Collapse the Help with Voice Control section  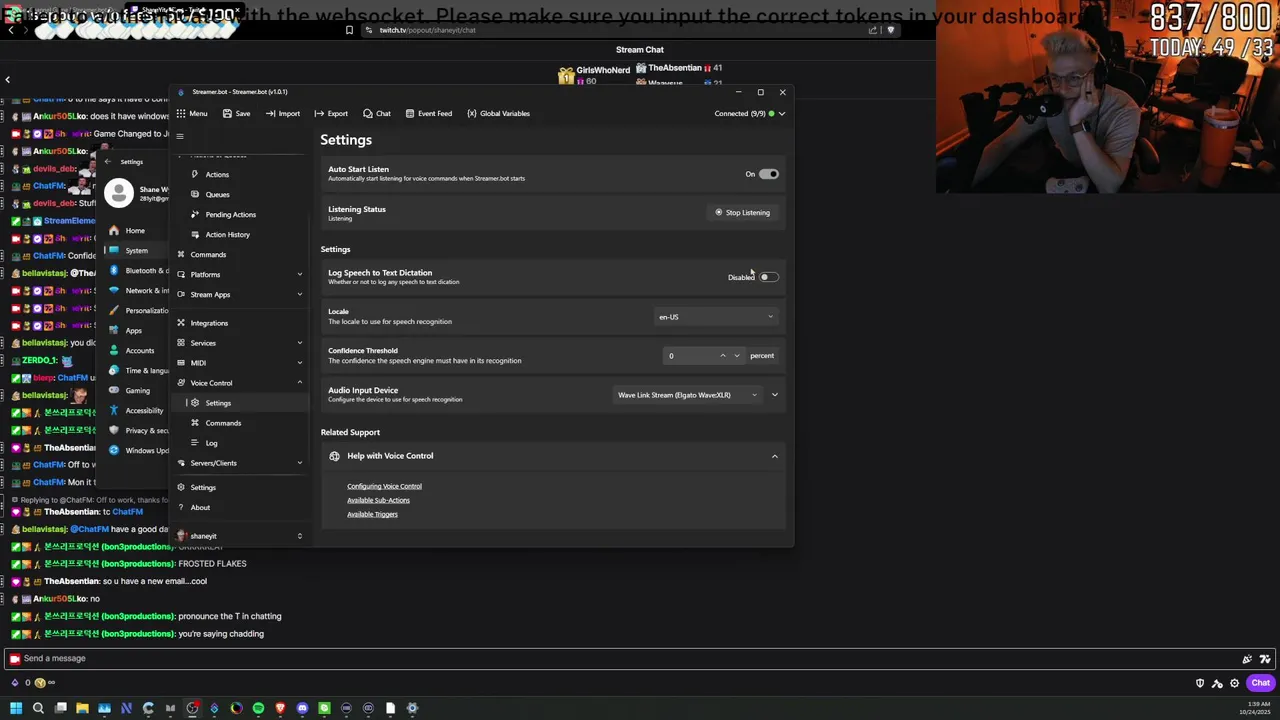click(774, 456)
